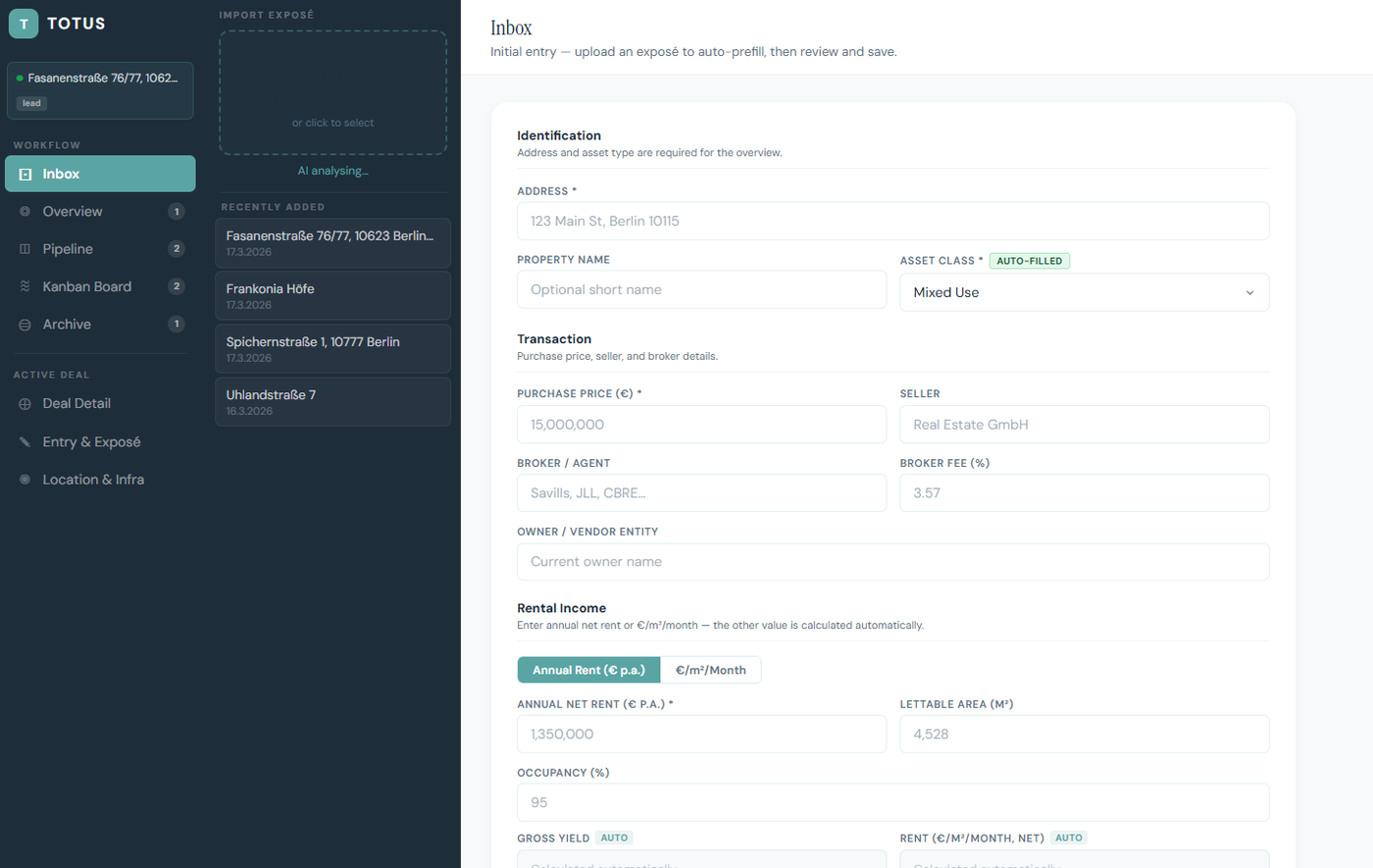This screenshot has width=1373, height=868.
Task: Select Annual Rent (€ p.a.) mode
Action: 589,670
